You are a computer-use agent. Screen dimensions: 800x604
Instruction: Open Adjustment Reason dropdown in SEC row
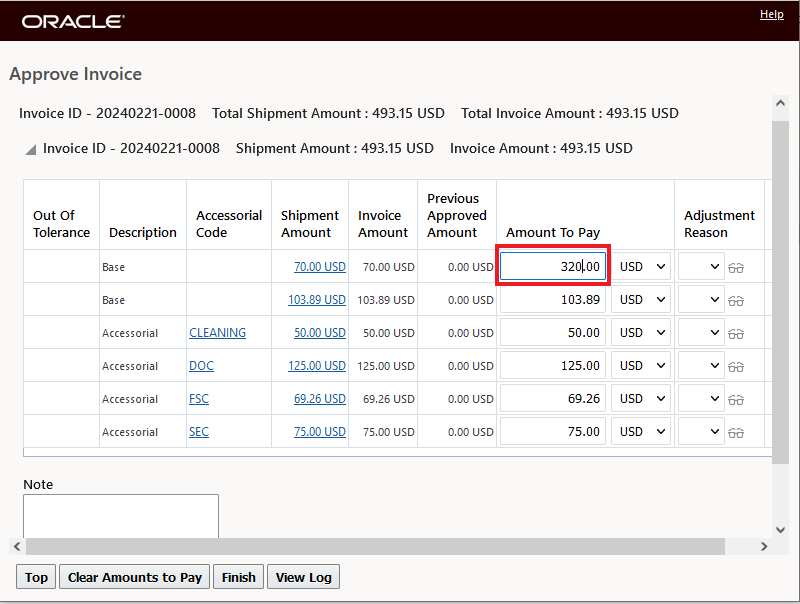[x=701, y=432]
